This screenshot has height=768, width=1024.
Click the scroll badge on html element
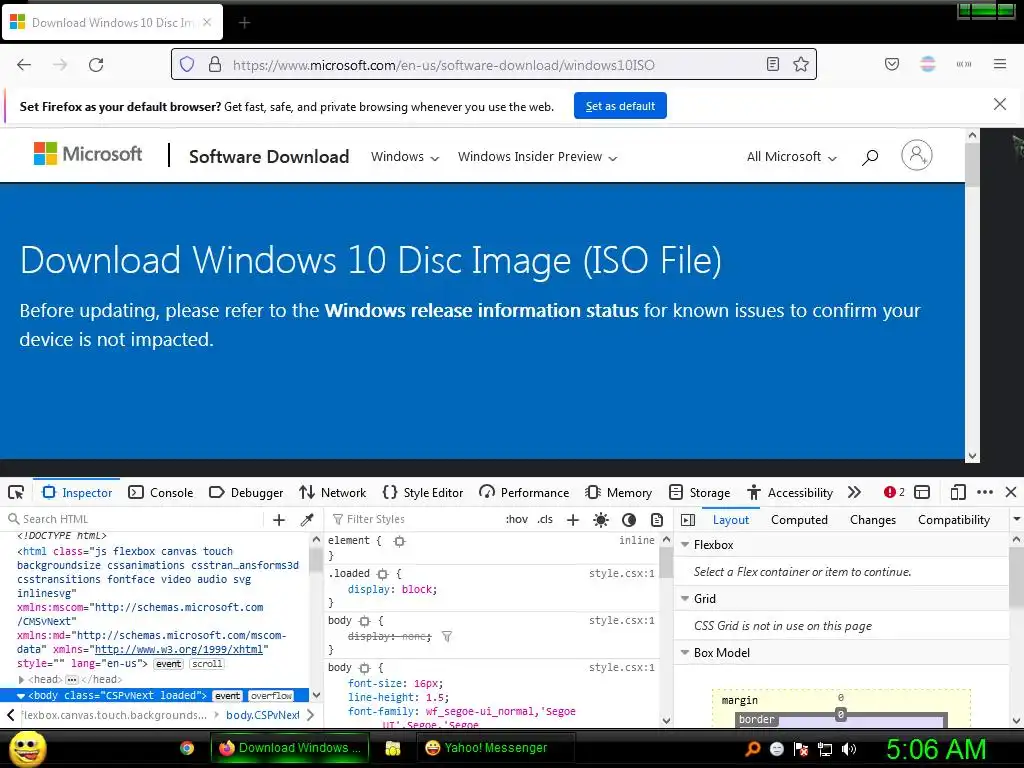[x=207, y=664]
